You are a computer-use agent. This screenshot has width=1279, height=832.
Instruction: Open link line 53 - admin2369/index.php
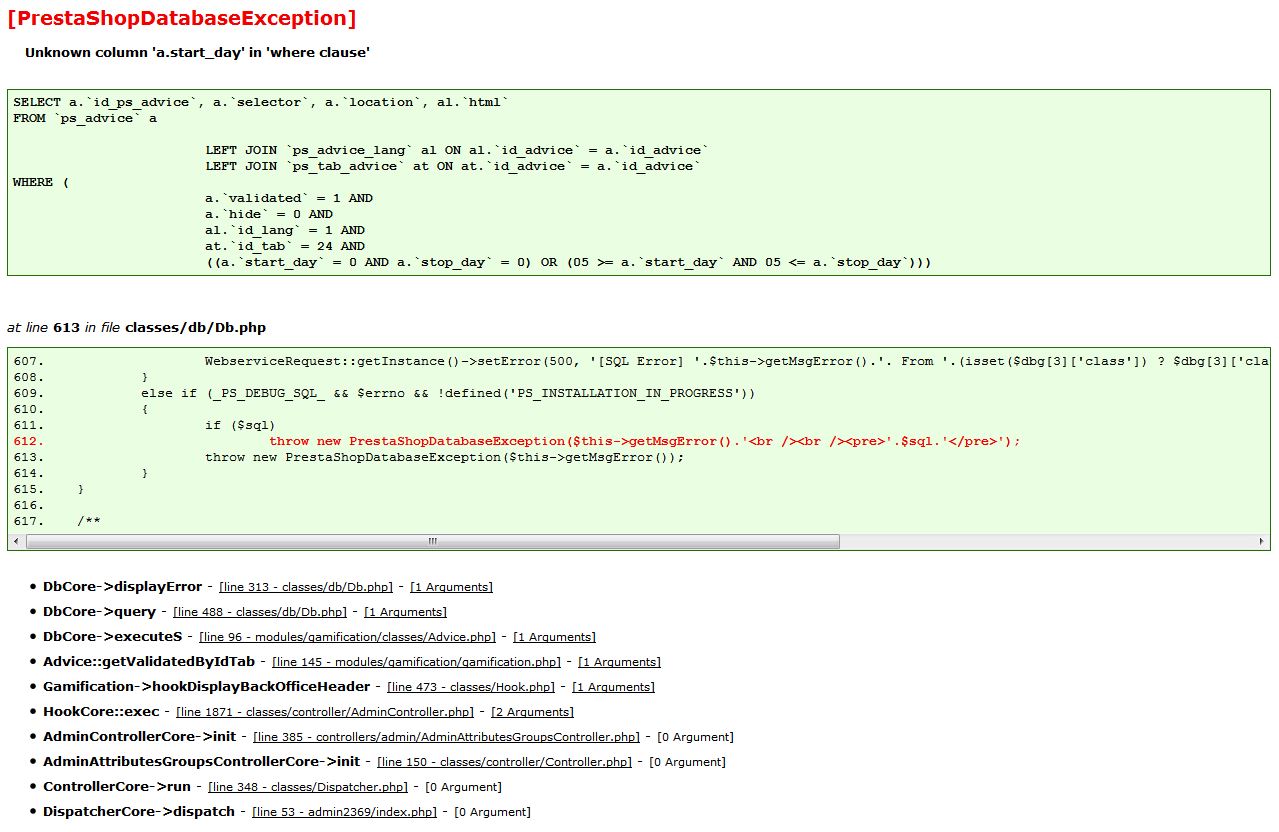[344, 812]
